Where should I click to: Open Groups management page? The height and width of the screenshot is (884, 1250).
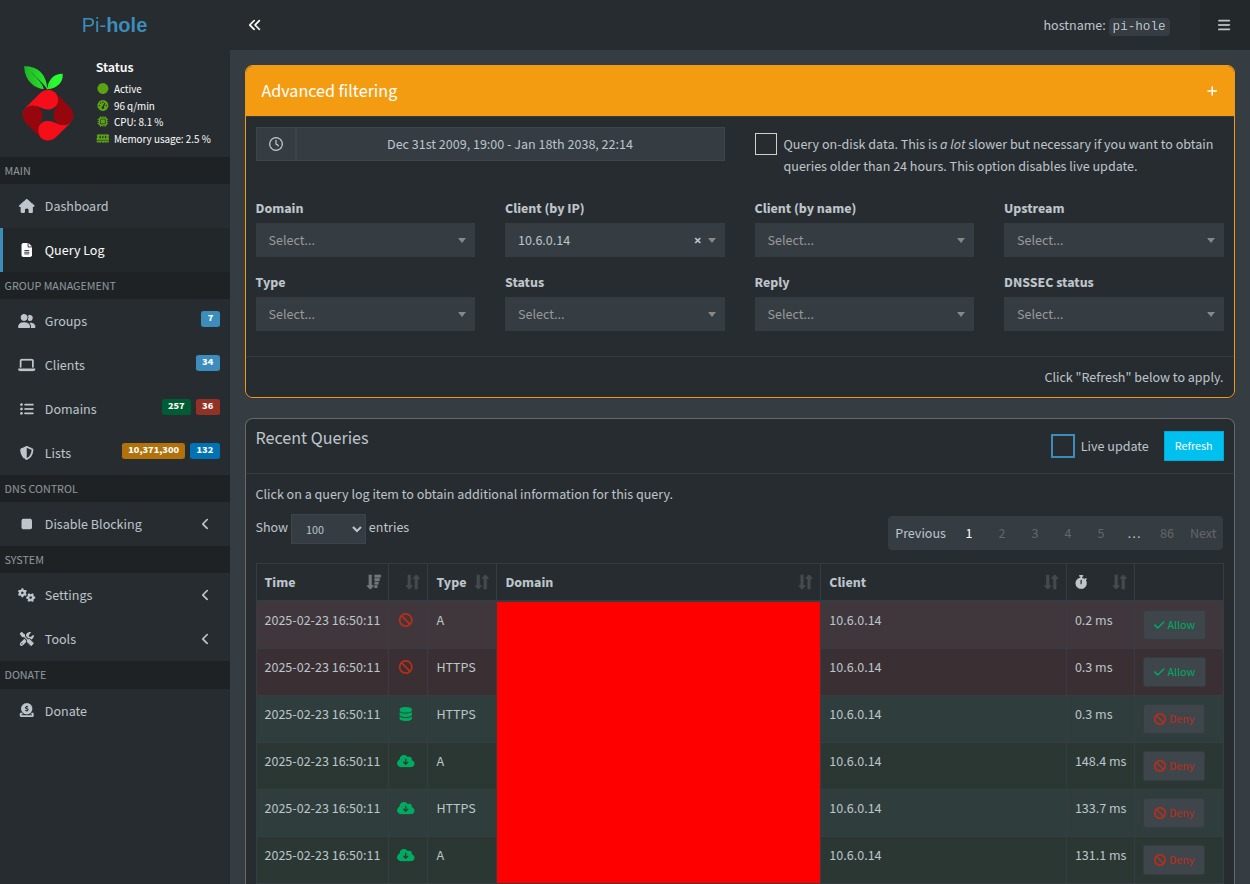[115, 321]
